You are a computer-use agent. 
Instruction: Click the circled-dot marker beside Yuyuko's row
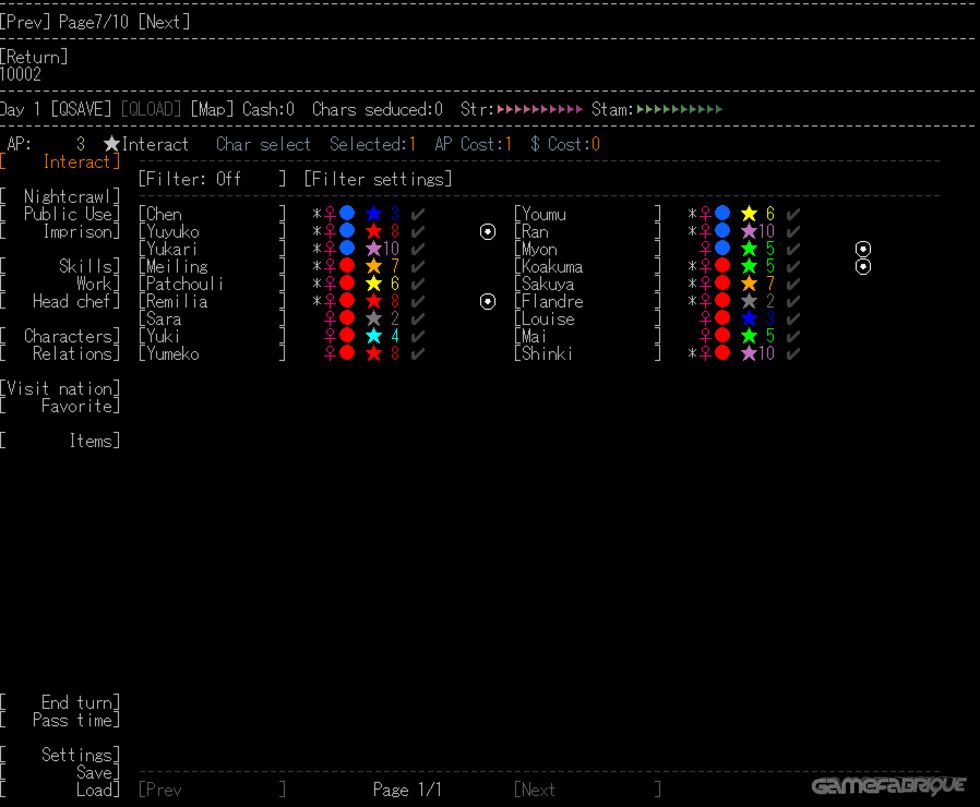tap(488, 232)
